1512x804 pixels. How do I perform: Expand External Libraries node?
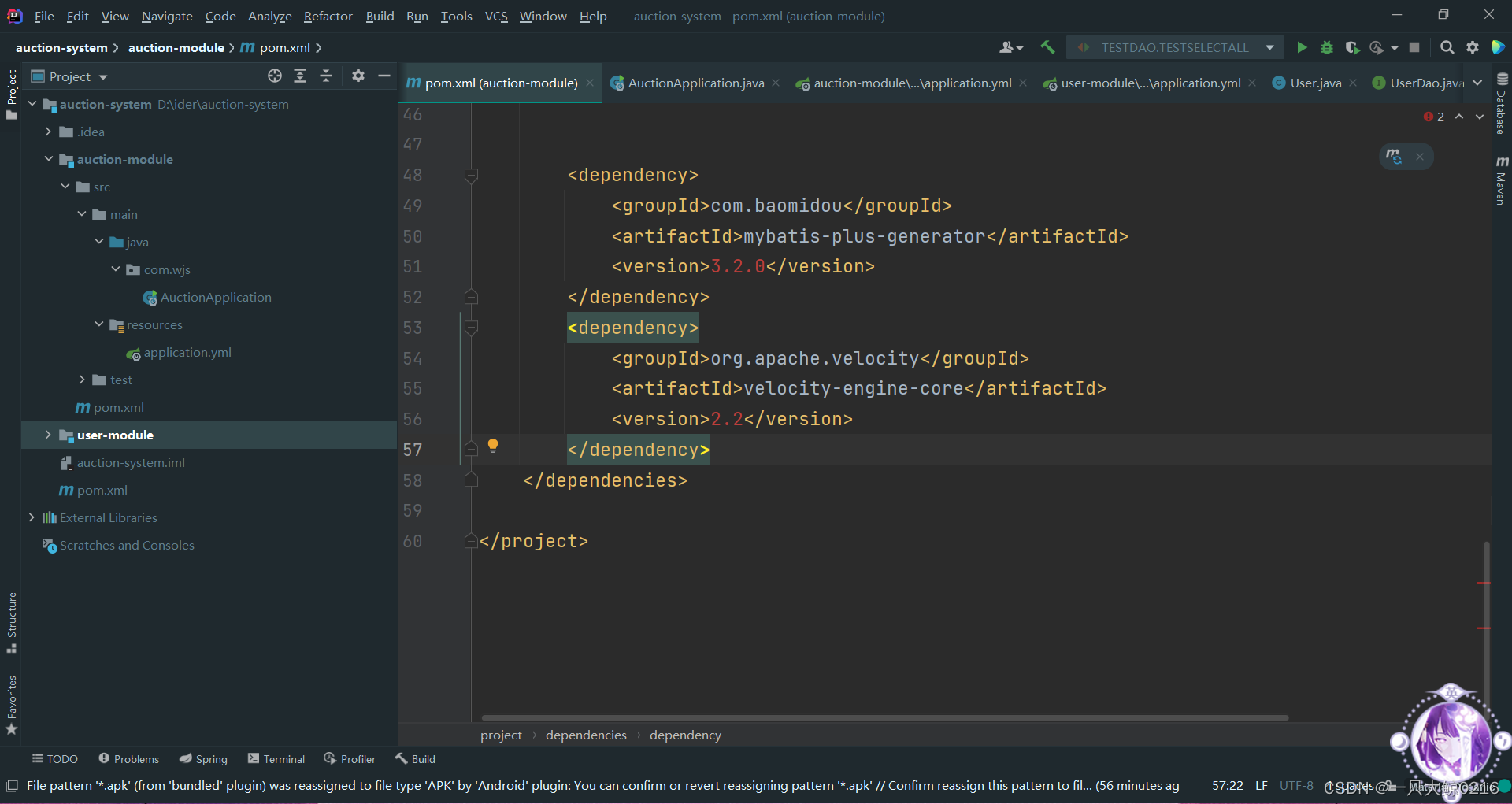pos(31,518)
